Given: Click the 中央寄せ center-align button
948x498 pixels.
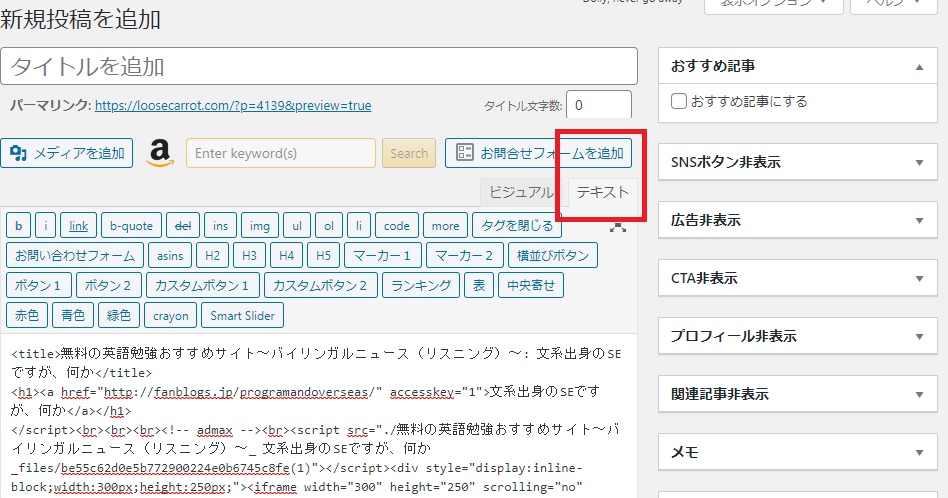Looking at the screenshot, I should click(x=531, y=285).
